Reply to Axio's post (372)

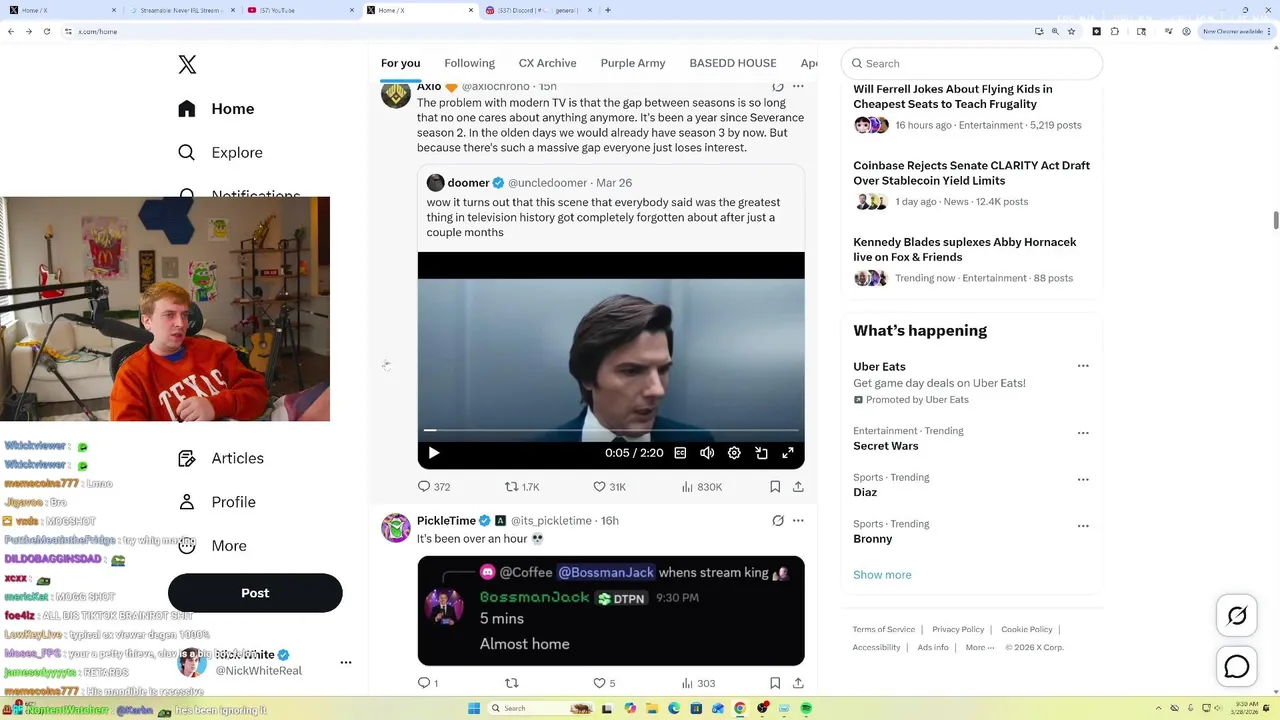(x=433, y=487)
